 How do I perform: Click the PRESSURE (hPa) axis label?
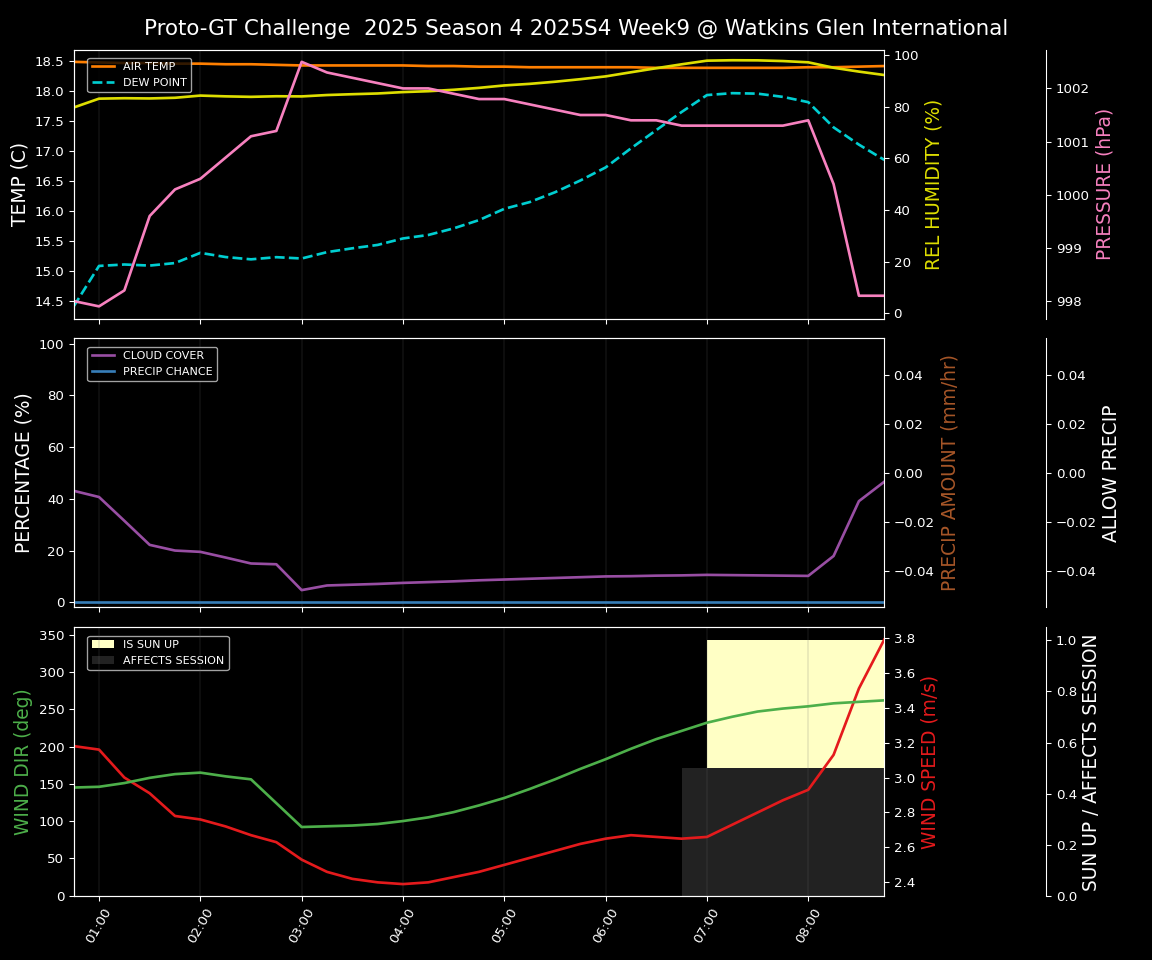point(1104,184)
